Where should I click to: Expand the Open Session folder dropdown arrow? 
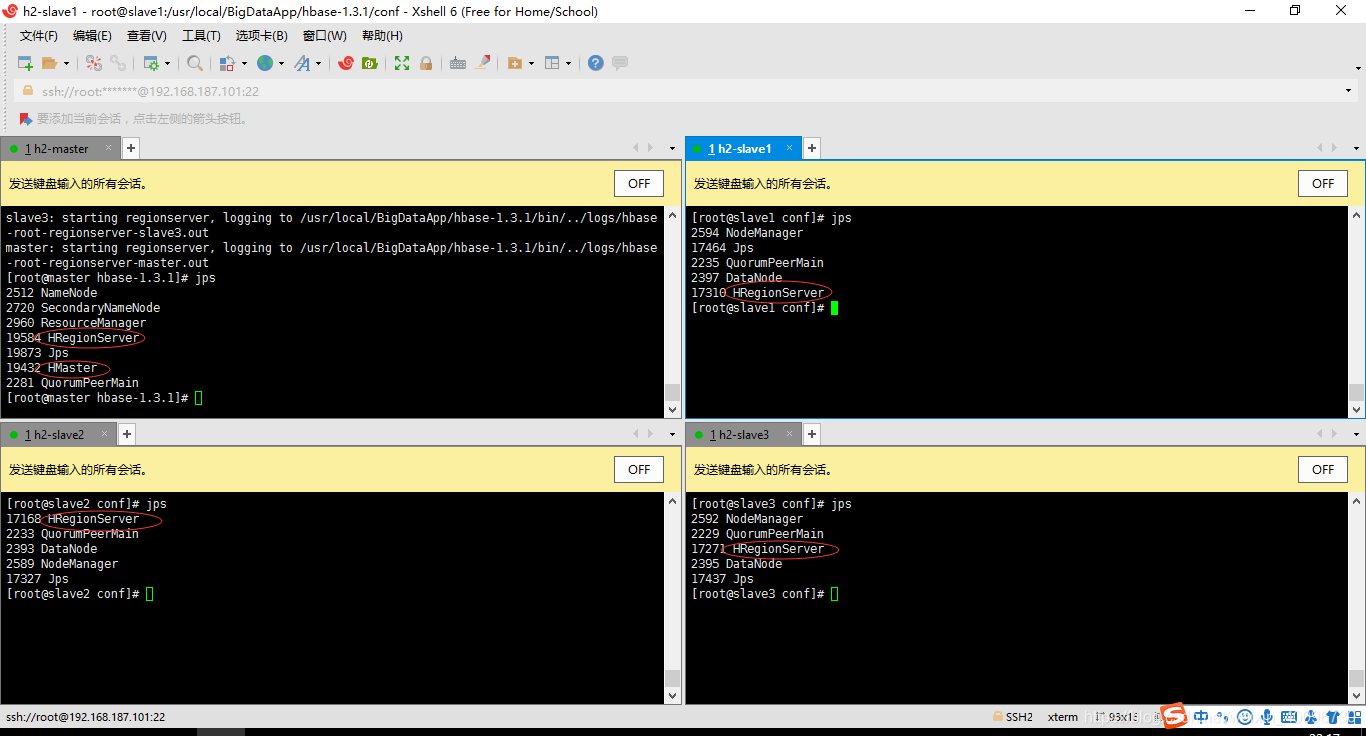[x=67, y=64]
